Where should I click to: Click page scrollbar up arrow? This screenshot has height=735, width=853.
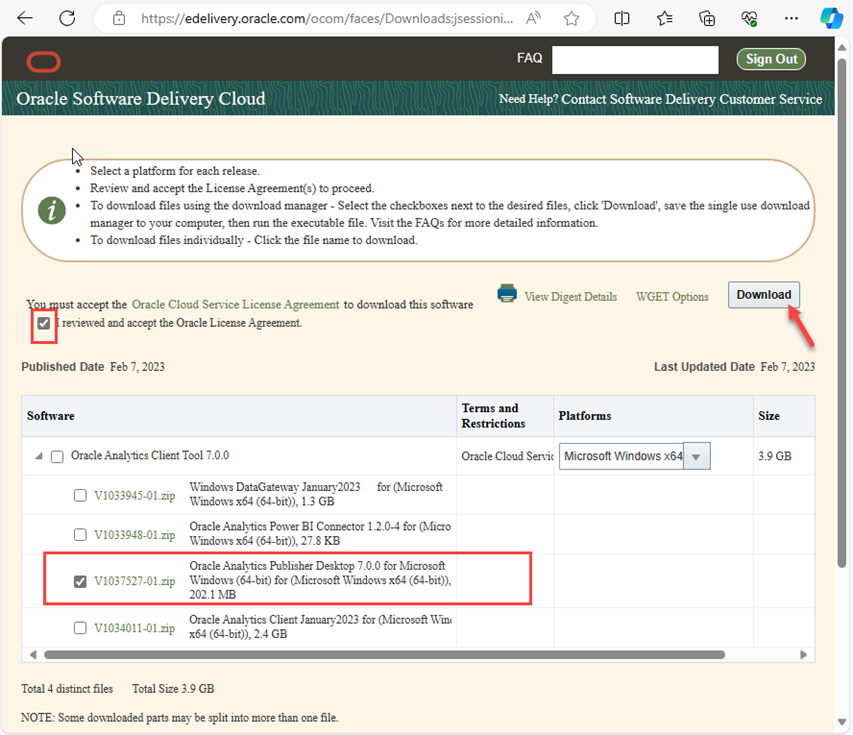coord(842,47)
